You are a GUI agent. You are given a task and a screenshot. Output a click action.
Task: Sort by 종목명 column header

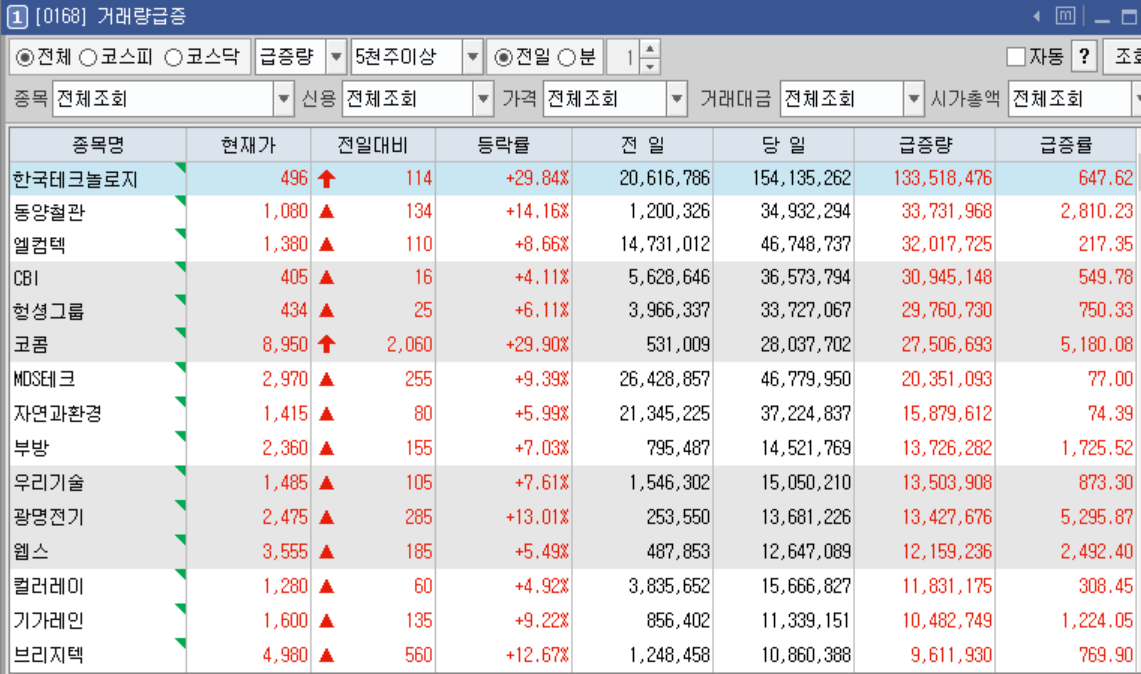pos(98,145)
